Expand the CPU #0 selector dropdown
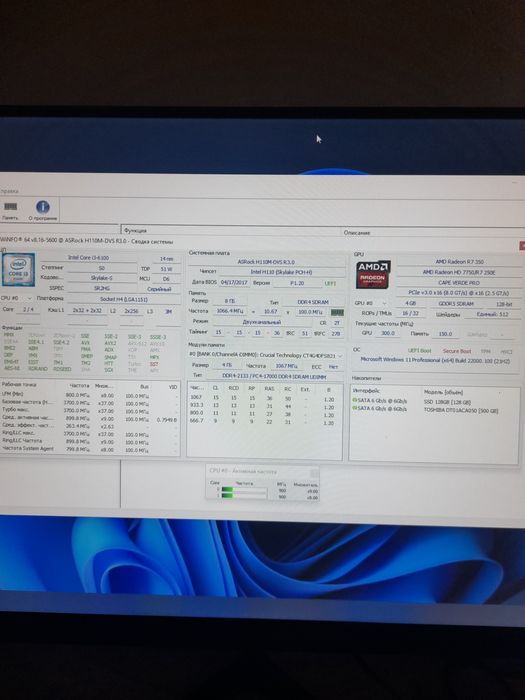Screen dimensions: 525x700 [x=29, y=298]
